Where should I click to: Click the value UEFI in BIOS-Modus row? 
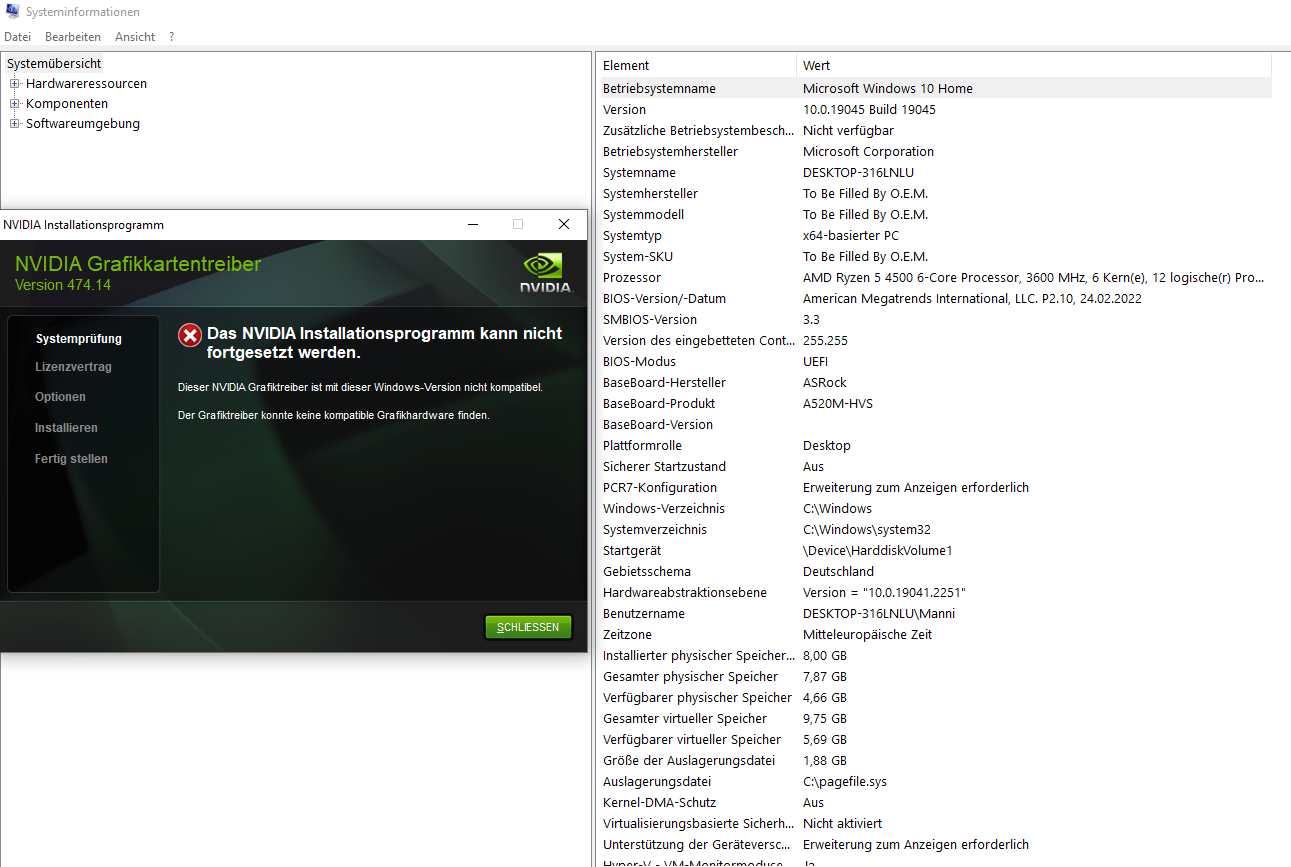818,362
